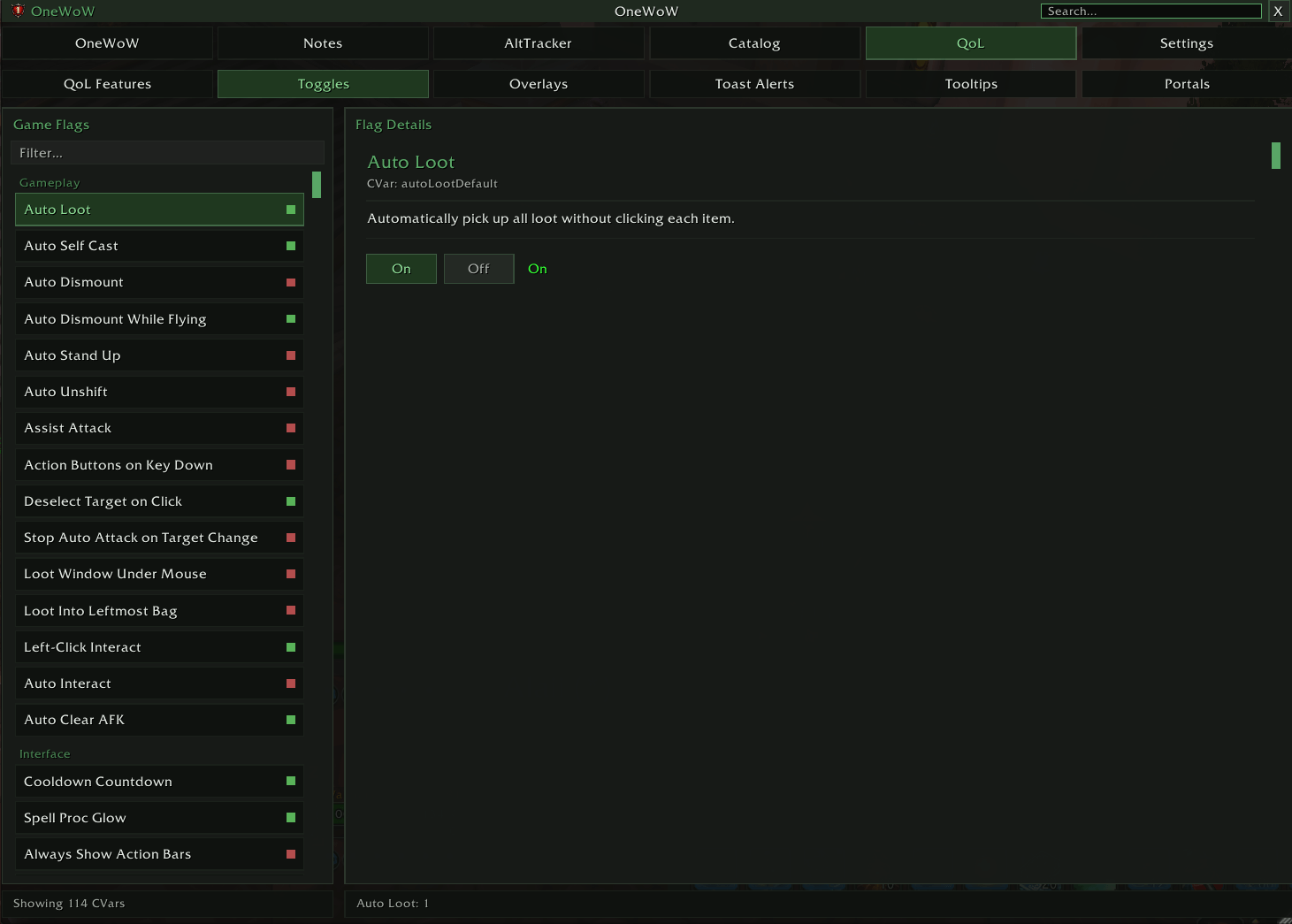
Task: Turn Auto Loot off with the Off button
Action: 478,269
